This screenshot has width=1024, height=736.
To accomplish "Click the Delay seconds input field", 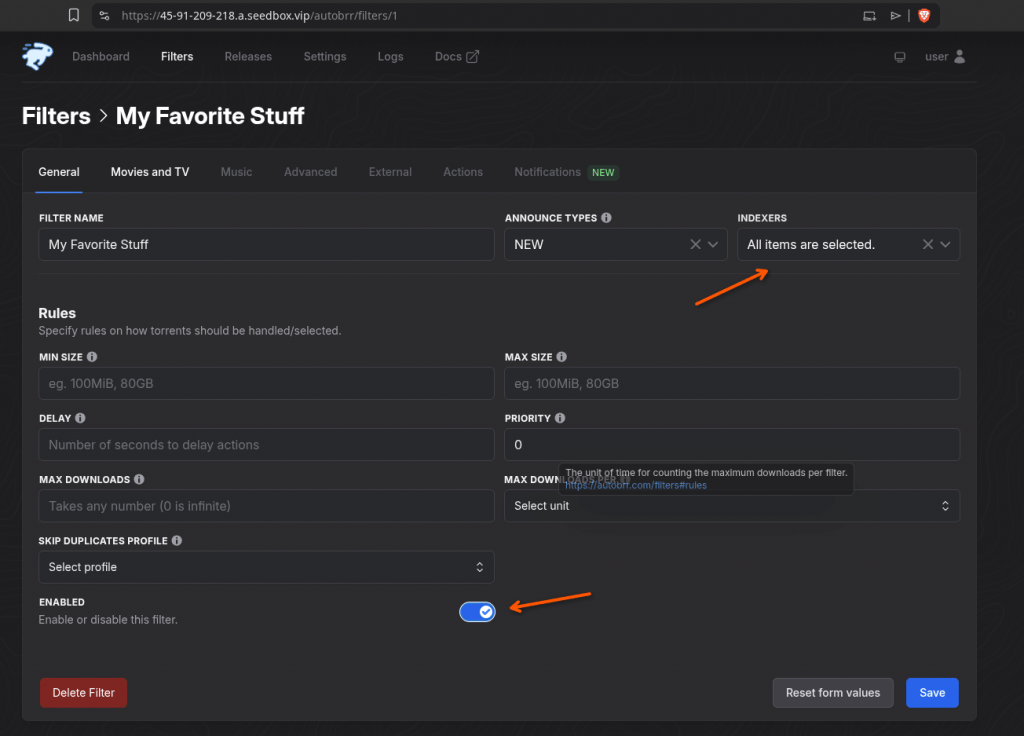I will click(x=266, y=445).
